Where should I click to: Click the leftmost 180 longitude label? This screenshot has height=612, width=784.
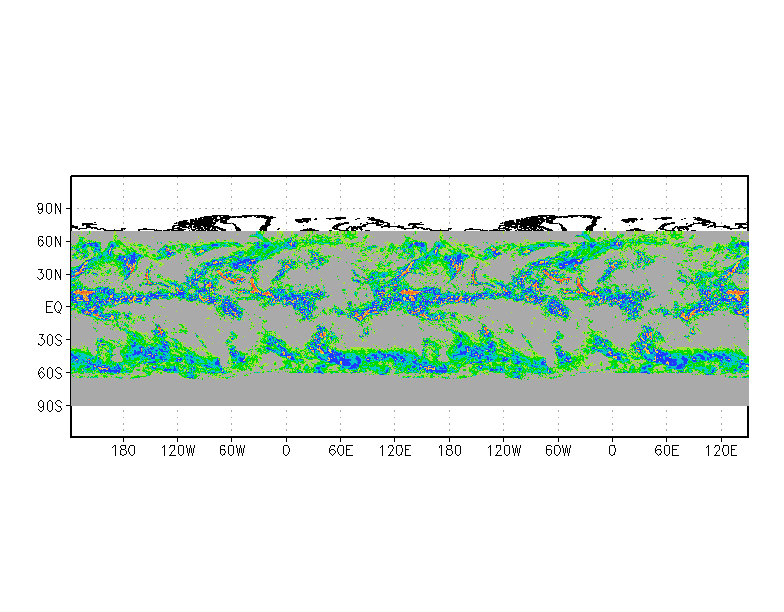[123, 451]
